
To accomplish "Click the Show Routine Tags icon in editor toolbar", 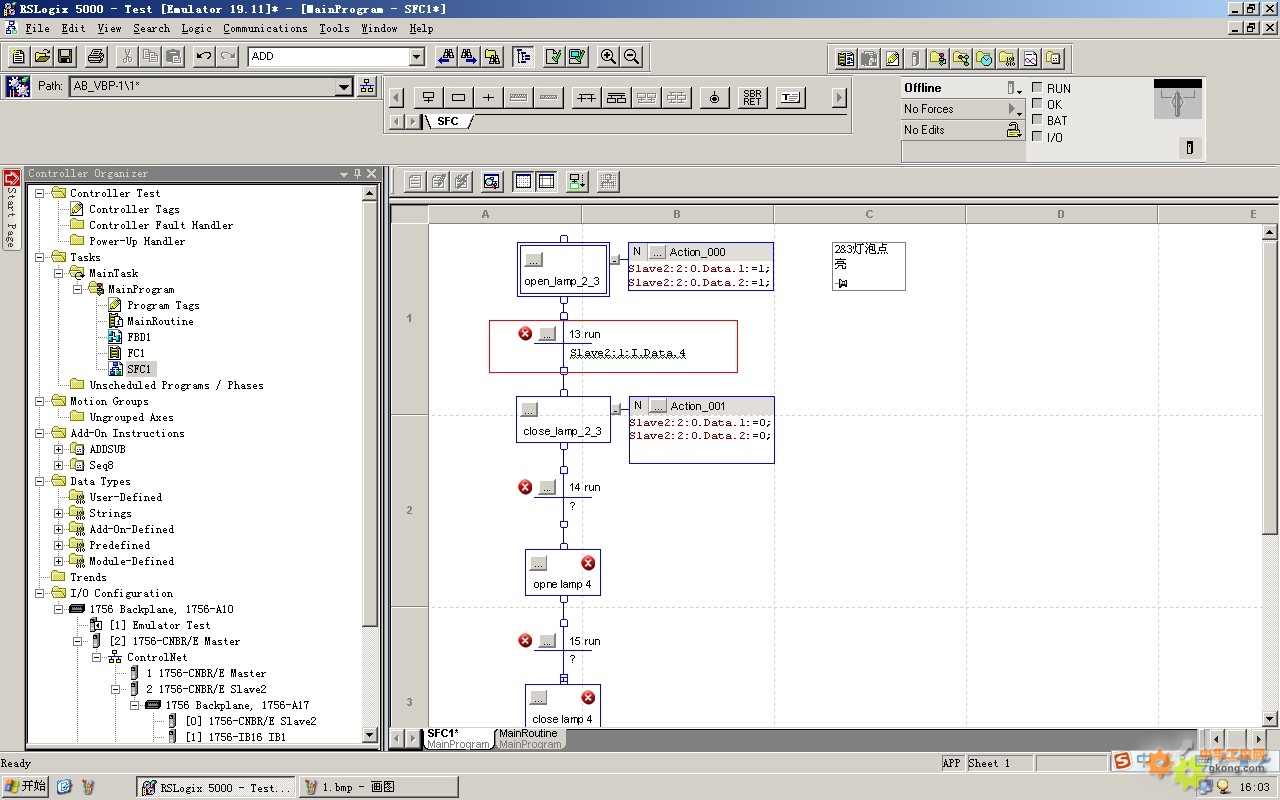I will tap(491, 181).
